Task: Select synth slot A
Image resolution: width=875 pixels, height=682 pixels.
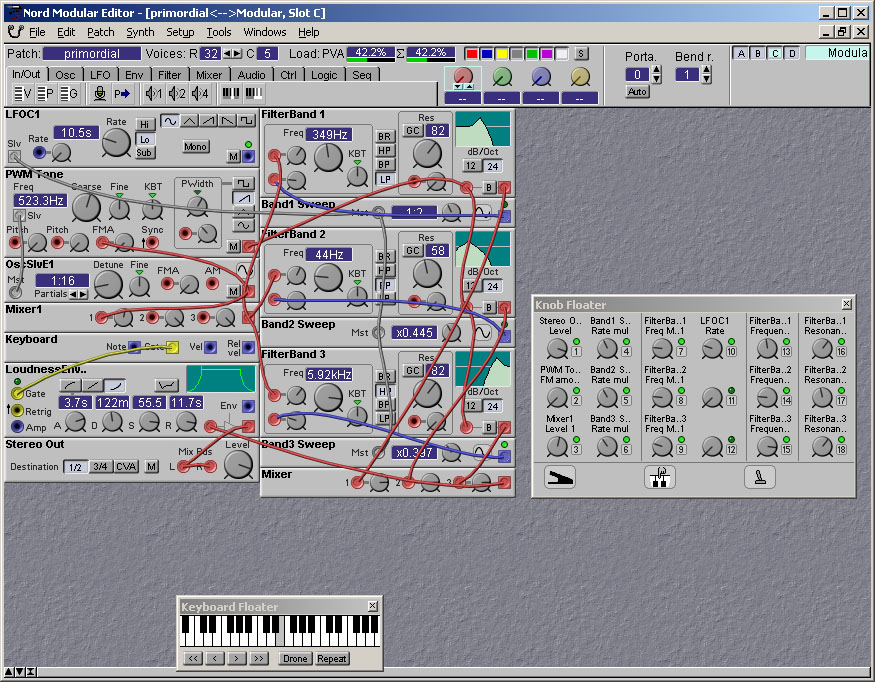Action: click(743, 53)
